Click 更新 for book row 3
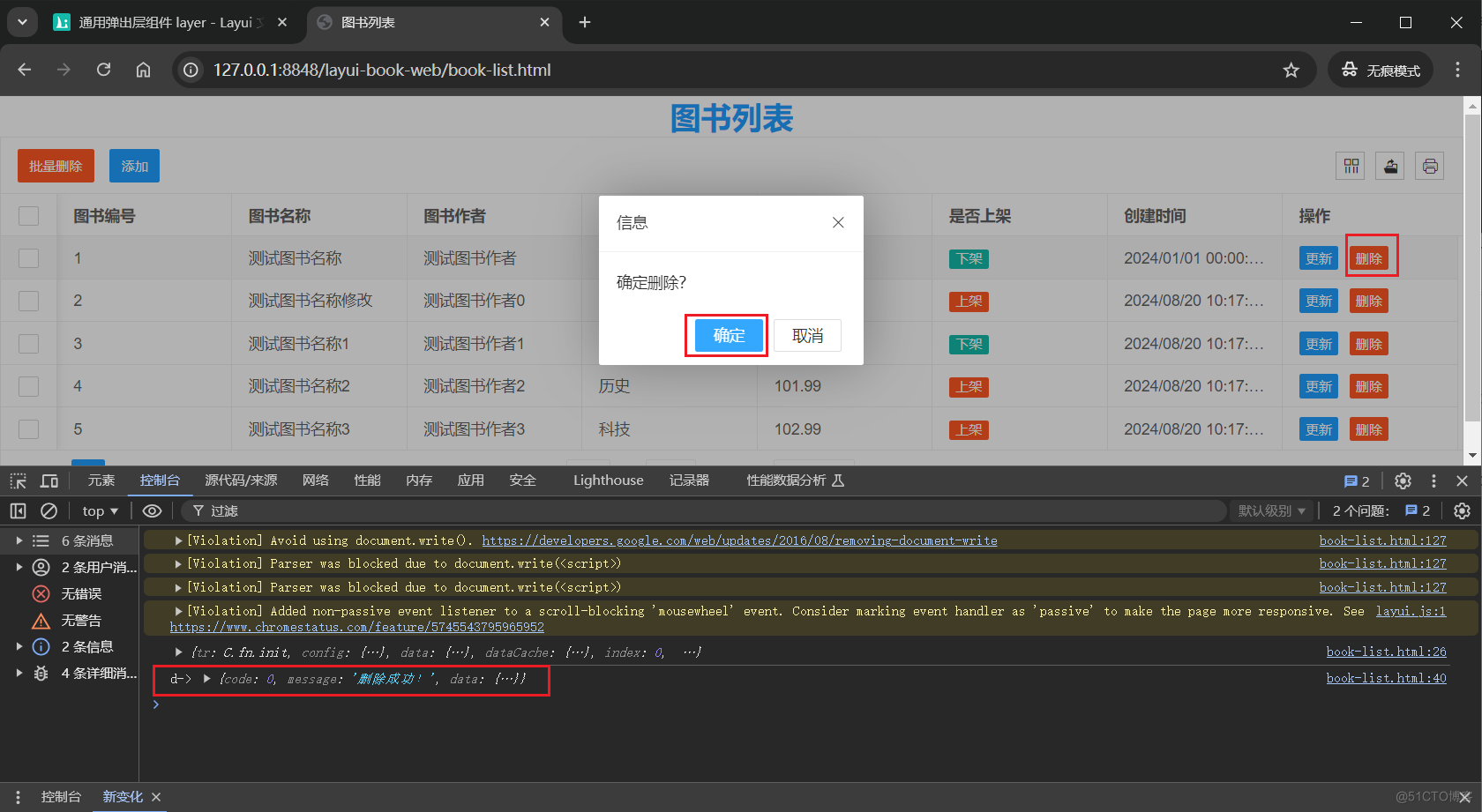Image resolution: width=1482 pixels, height=812 pixels. click(1319, 344)
